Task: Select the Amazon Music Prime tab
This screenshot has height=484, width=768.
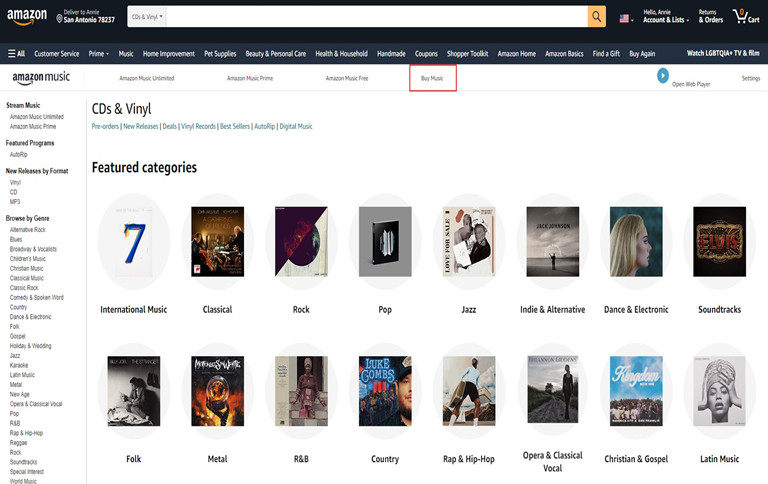Action: point(250,78)
